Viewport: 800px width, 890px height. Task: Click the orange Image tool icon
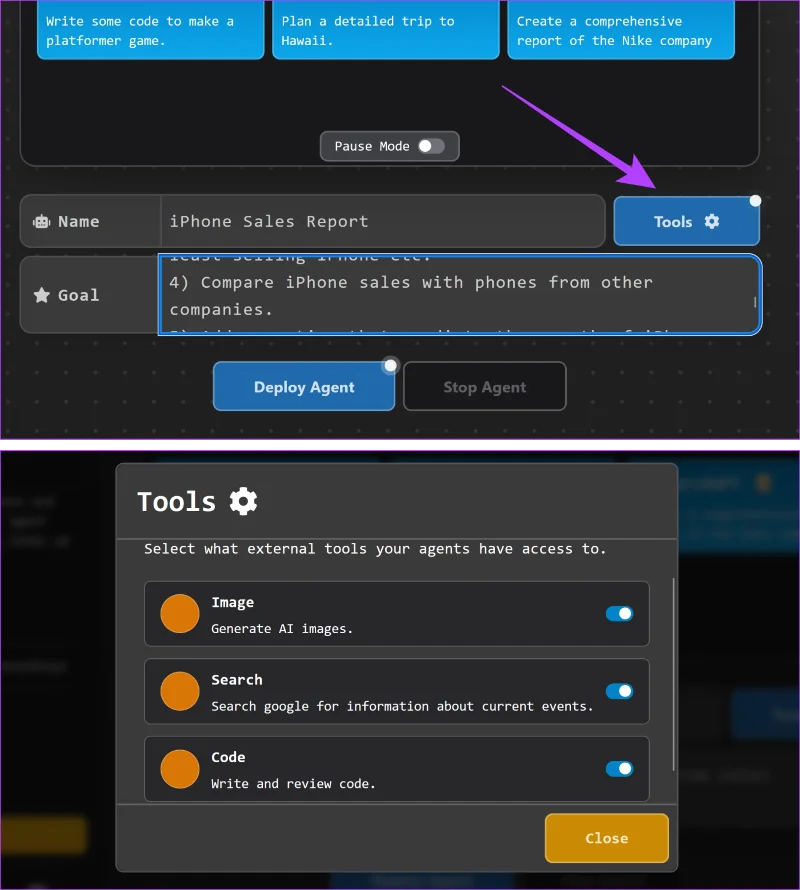pyautogui.click(x=179, y=614)
